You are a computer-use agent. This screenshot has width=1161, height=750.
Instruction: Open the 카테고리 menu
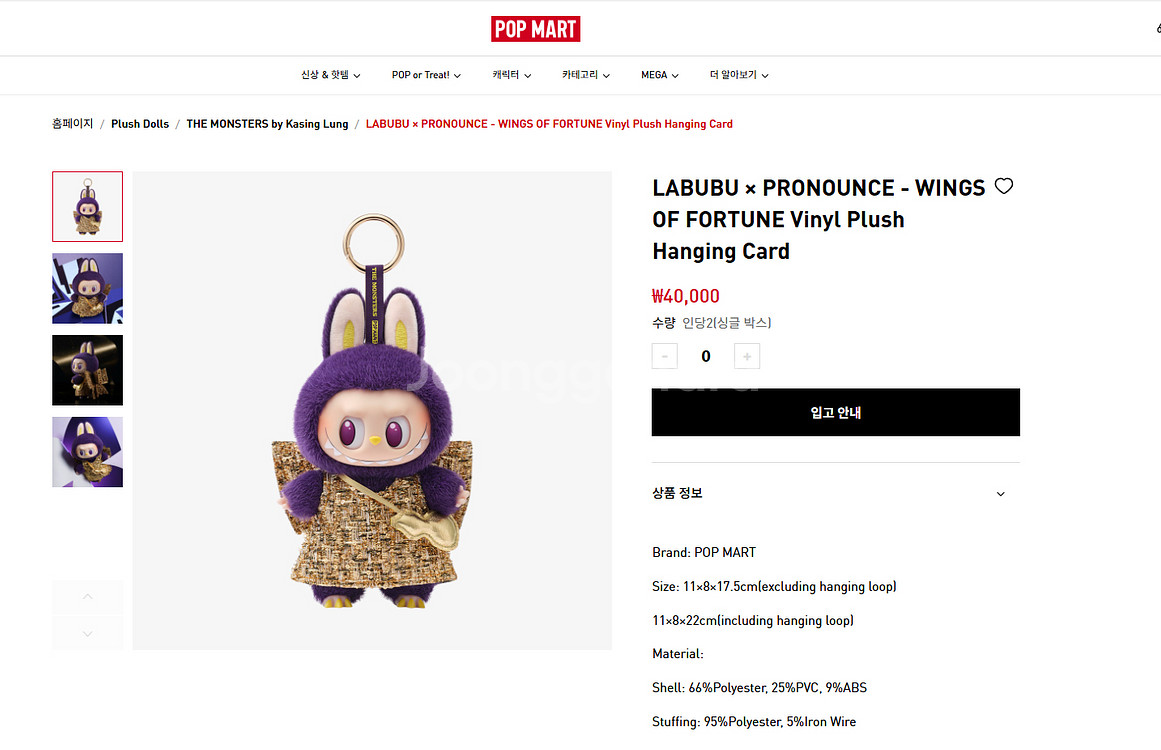586,75
